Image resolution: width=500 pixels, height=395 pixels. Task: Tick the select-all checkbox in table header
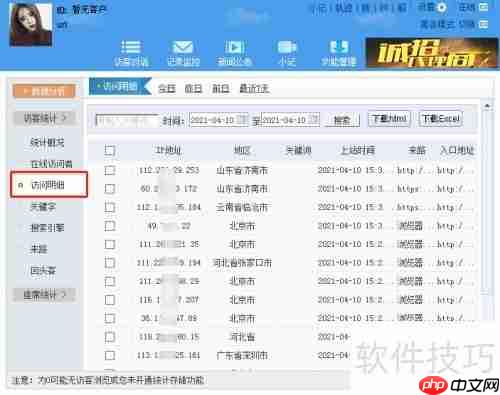[x=110, y=151]
